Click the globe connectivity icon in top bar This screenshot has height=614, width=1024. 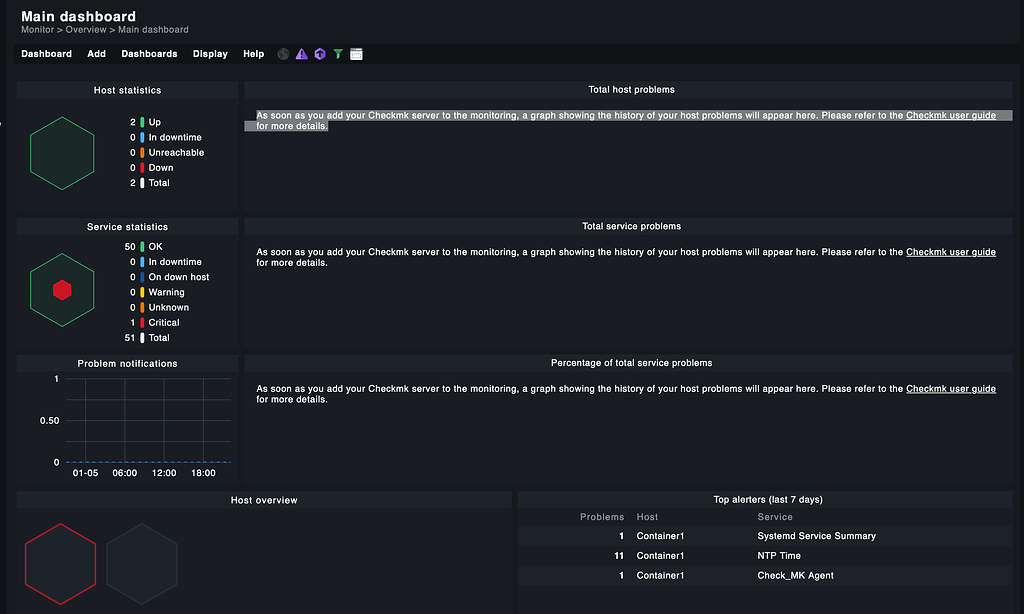pos(283,53)
